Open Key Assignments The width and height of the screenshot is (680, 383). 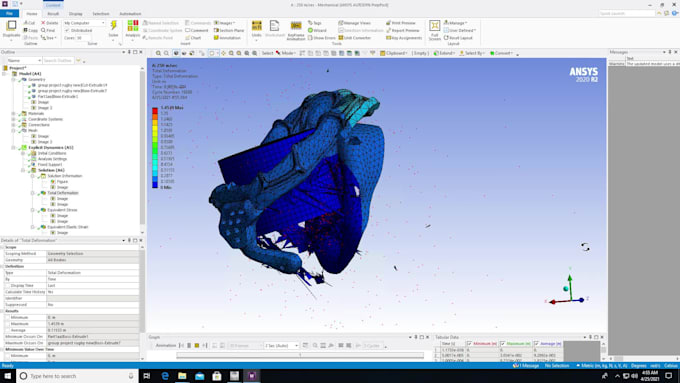pos(404,38)
